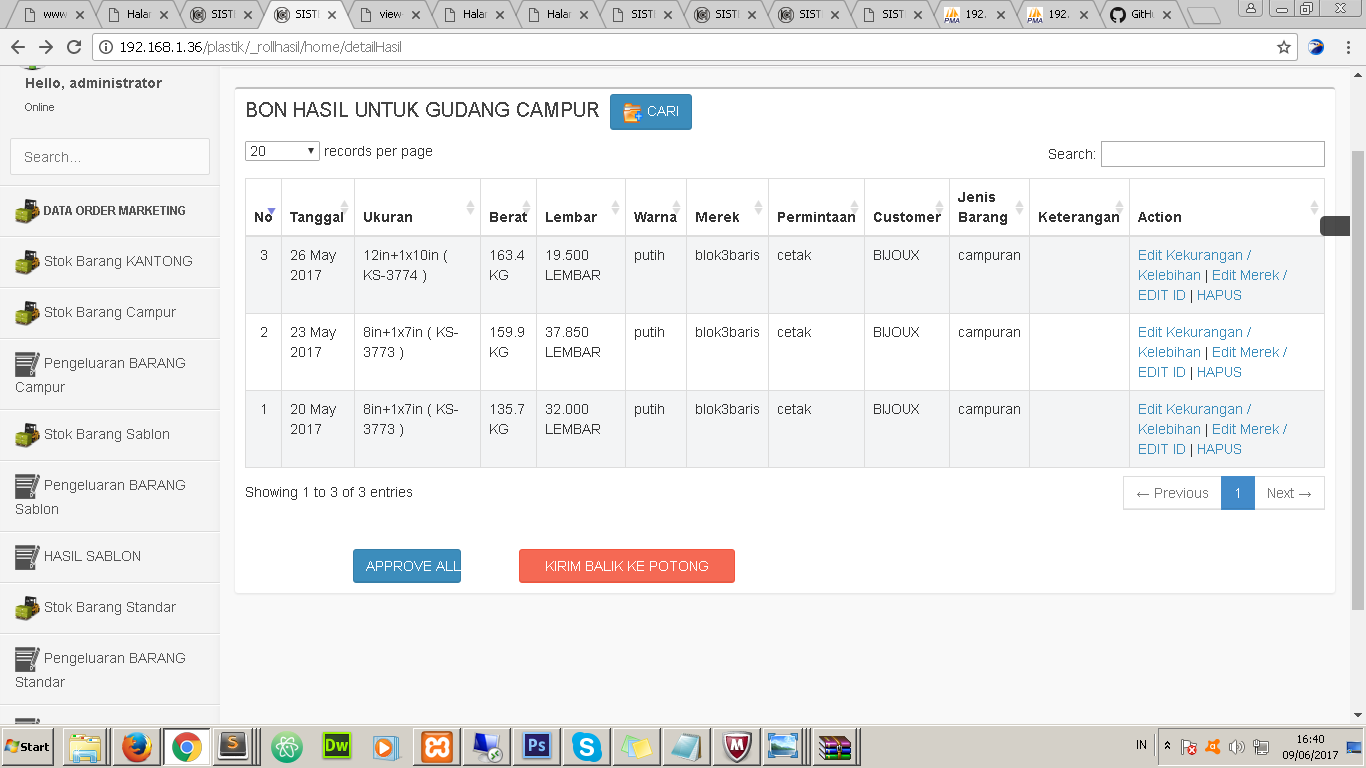
Task: Click the APPROVE ALL button
Action: point(407,566)
